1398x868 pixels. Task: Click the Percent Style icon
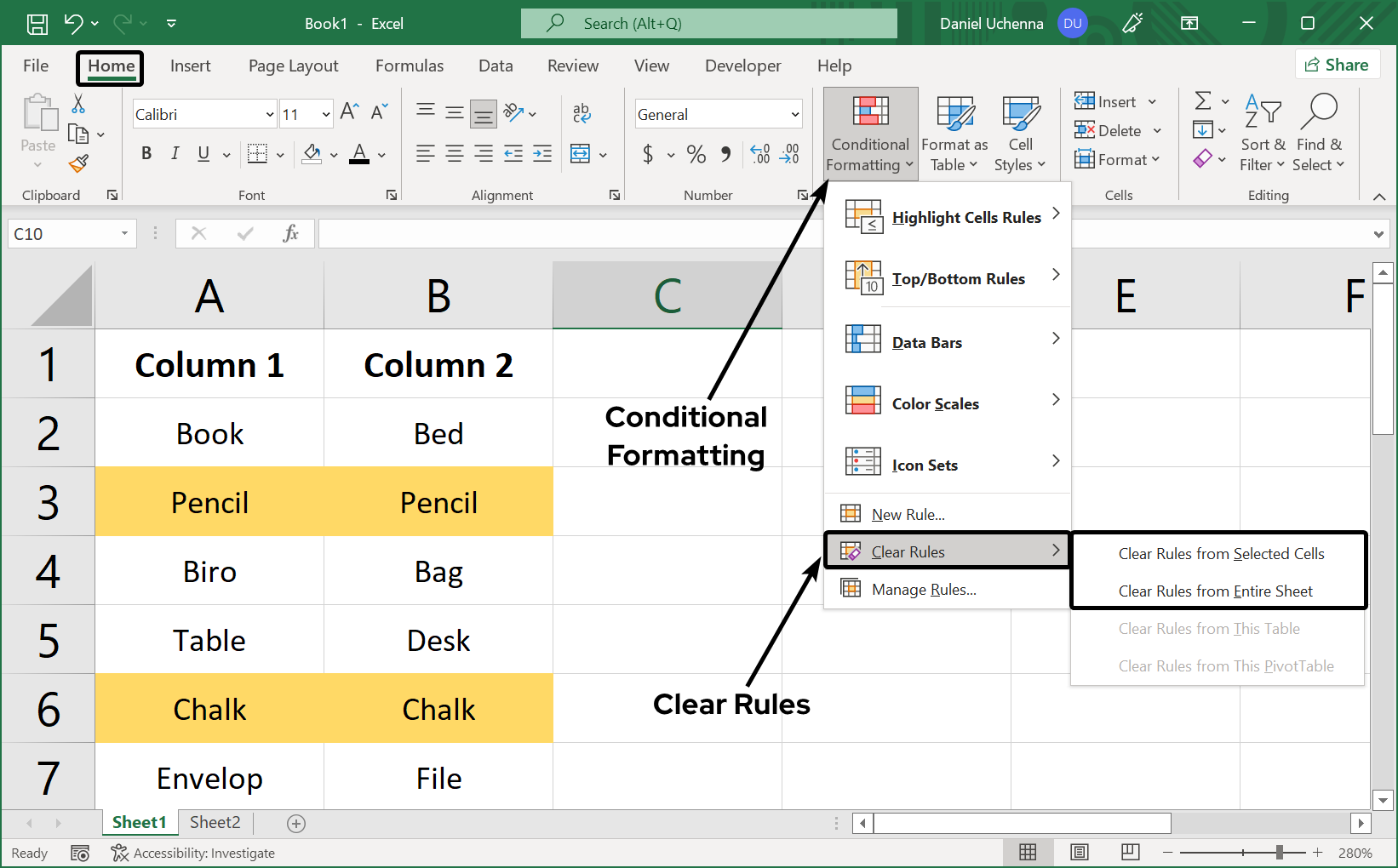click(696, 154)
